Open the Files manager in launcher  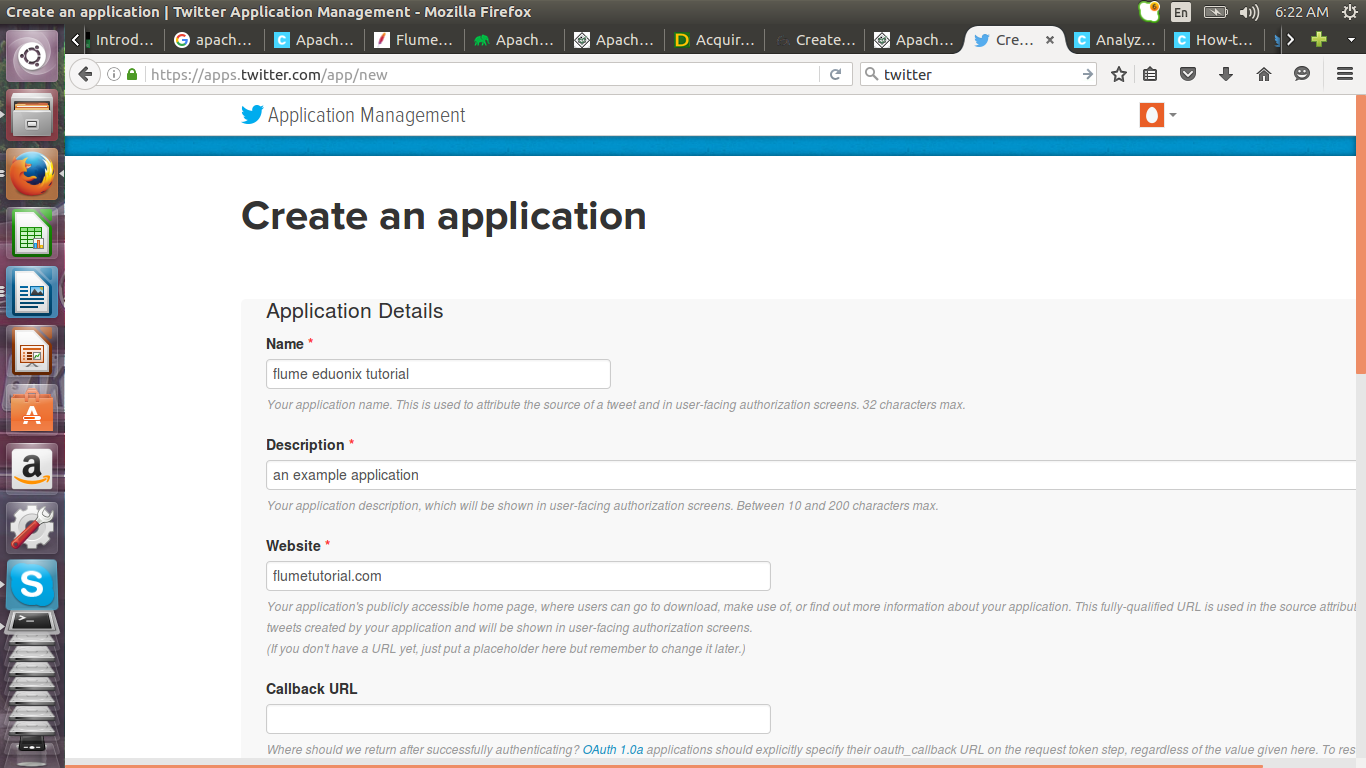(x=32, y=115)
